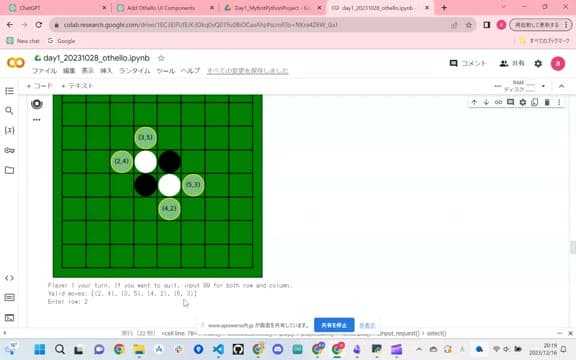Collapse the Colab header with chevron
Image resolution: width=576 pixels, height=360 pixels.
click(x=561, y=86)
